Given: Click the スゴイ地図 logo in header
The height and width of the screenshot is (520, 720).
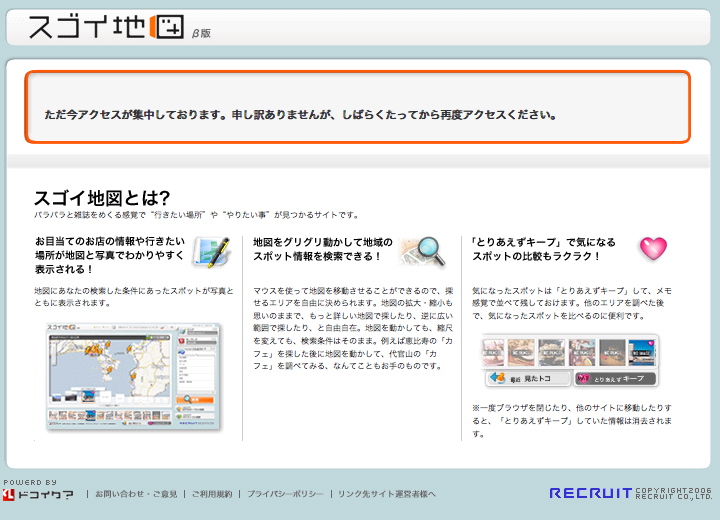Looking at the screenshot, I should coord(105,27).
